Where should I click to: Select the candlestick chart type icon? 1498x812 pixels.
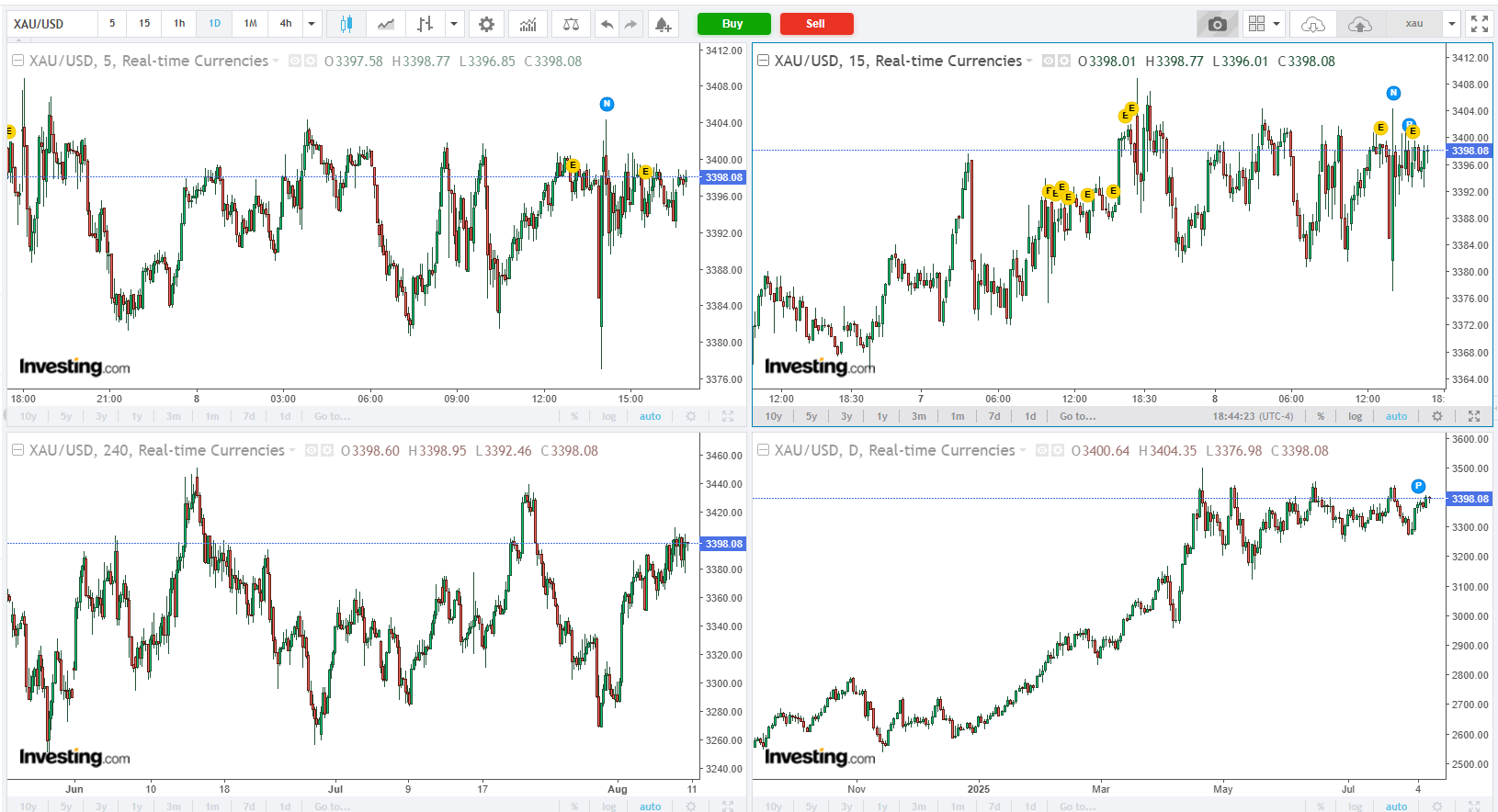coord(346,24)
